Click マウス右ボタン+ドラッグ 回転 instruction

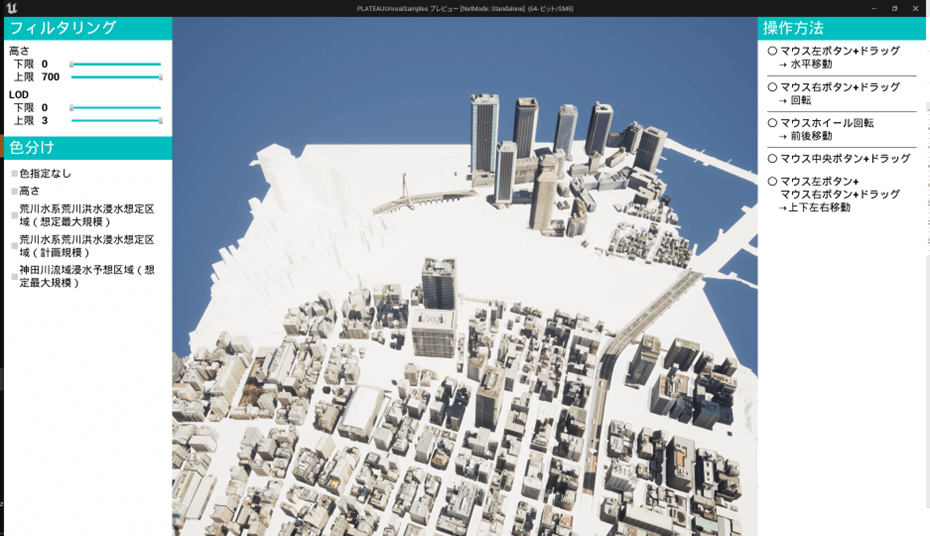(834, 94)
